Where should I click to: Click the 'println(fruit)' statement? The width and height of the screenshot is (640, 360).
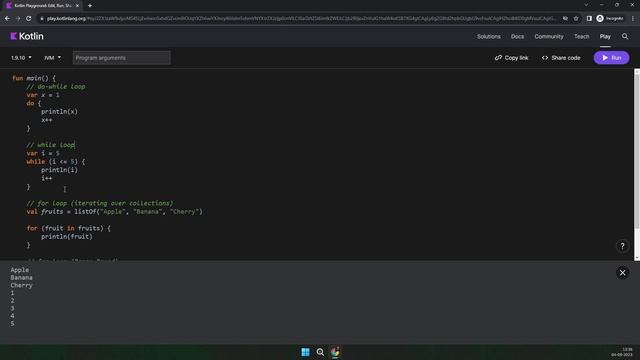[67, 236]
